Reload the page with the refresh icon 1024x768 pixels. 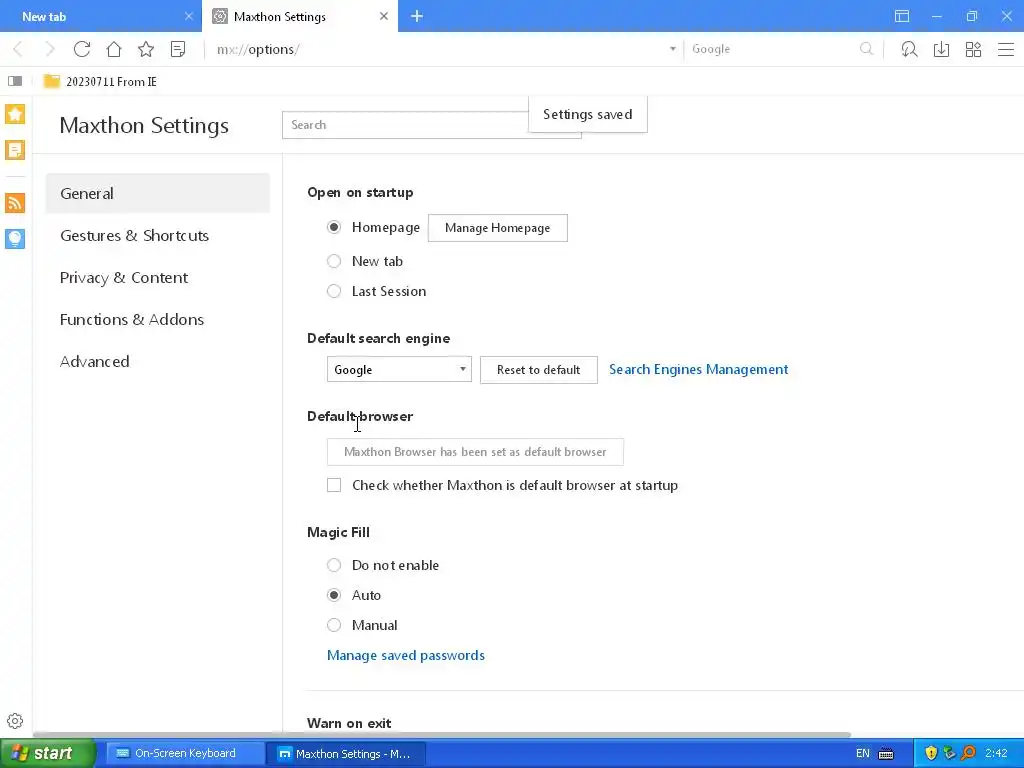pos(82,49)
